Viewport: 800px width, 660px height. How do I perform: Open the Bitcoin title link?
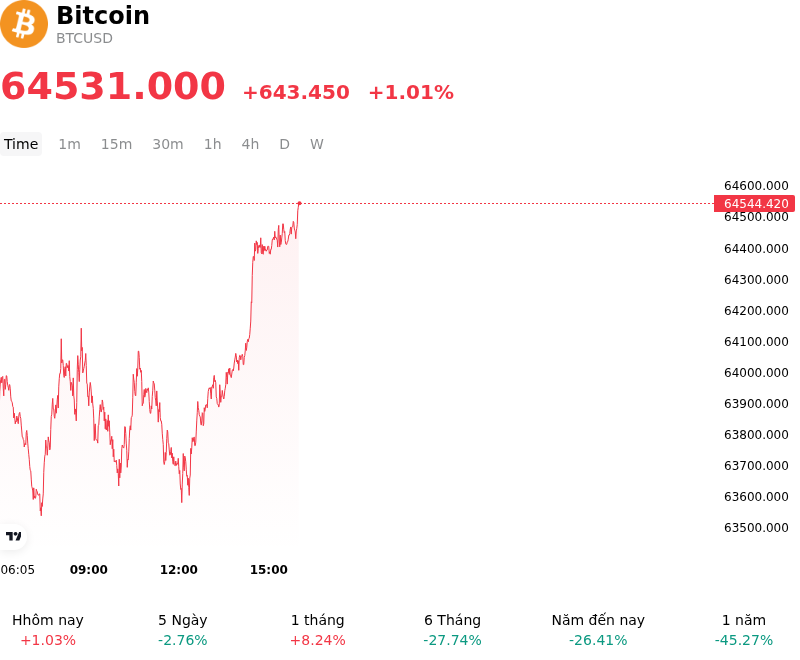tap(103, 15)
